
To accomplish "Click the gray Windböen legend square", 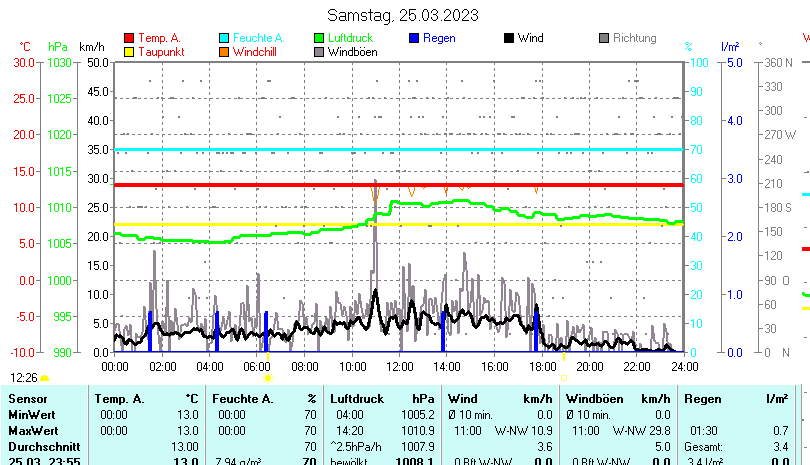I will [x=319, y=52].
